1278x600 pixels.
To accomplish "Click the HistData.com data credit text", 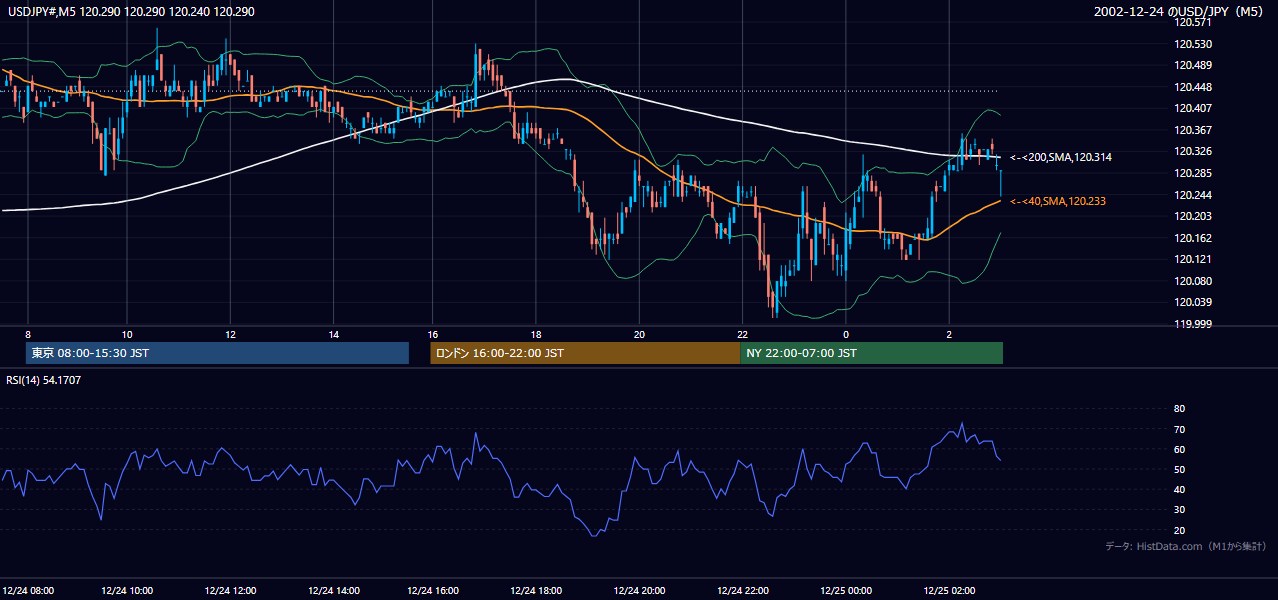I will tap(1185, 546).
